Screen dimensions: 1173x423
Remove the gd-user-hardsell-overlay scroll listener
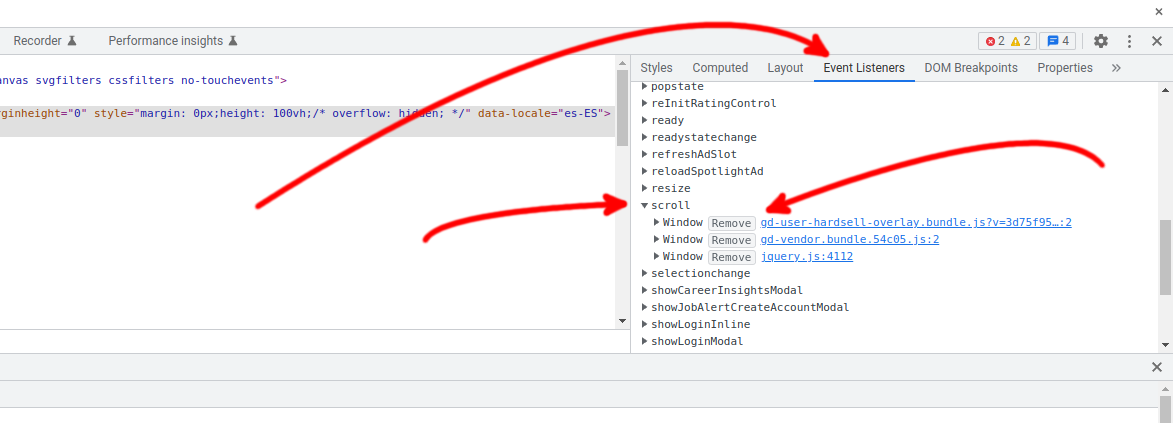(x=731, y=223)
